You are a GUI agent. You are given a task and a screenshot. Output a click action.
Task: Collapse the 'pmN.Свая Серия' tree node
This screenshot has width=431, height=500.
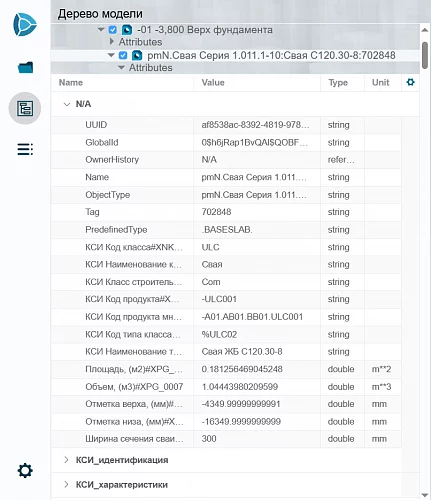point(111,55)
